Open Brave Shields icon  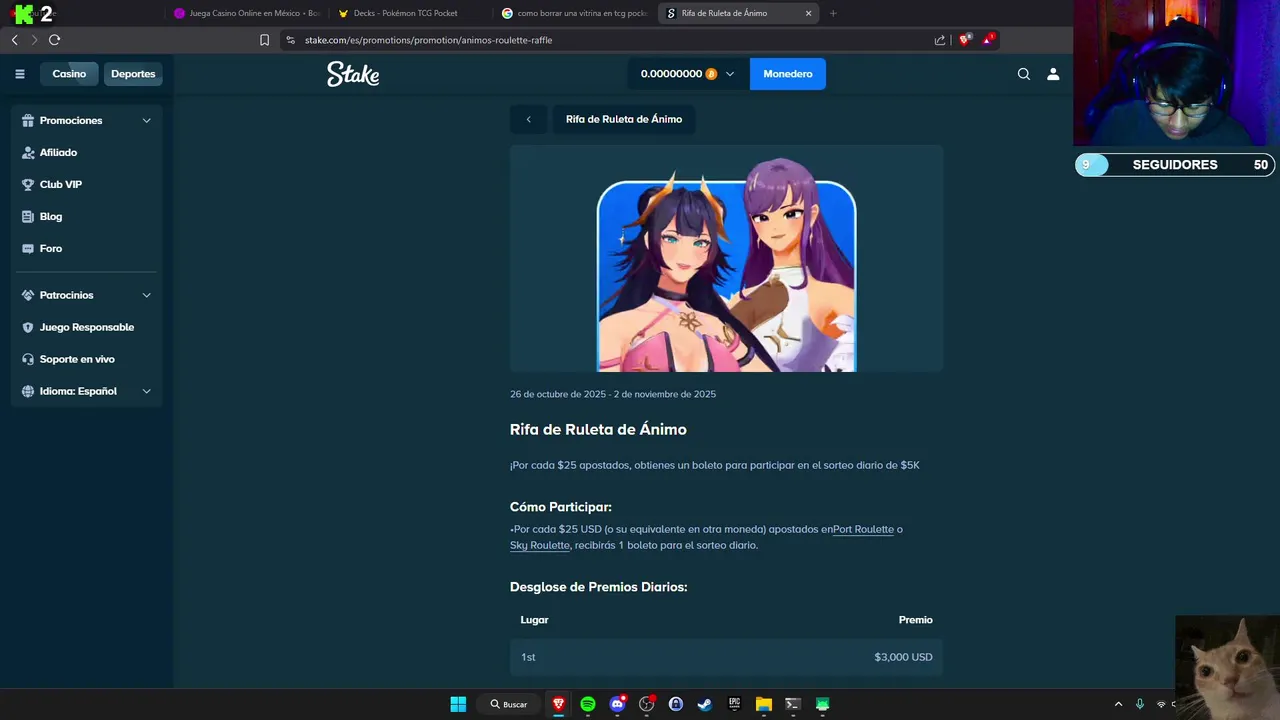965,40
